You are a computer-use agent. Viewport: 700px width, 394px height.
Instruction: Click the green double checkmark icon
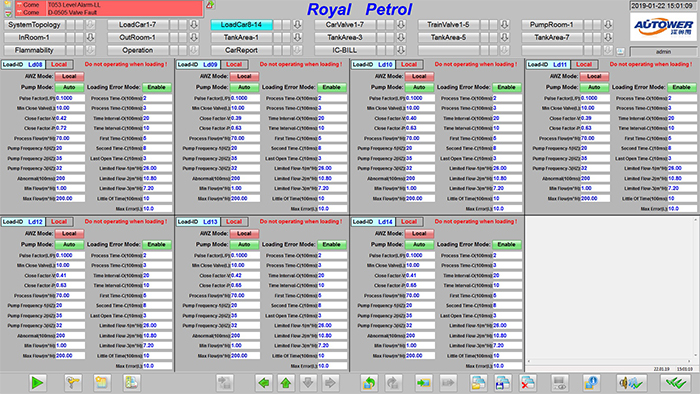tap(676, 382)
